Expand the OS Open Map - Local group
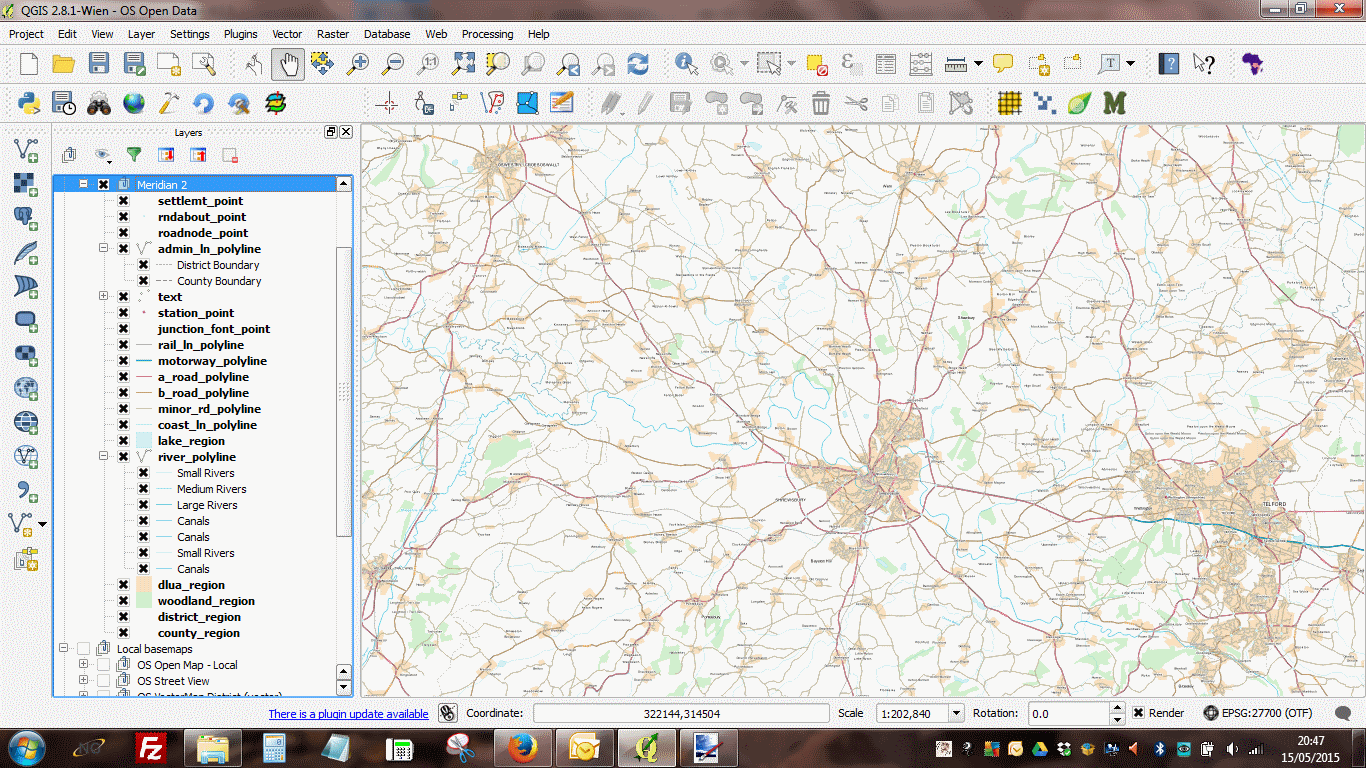The width and height of the screenshot is (1366, 768). pos(83,665)
